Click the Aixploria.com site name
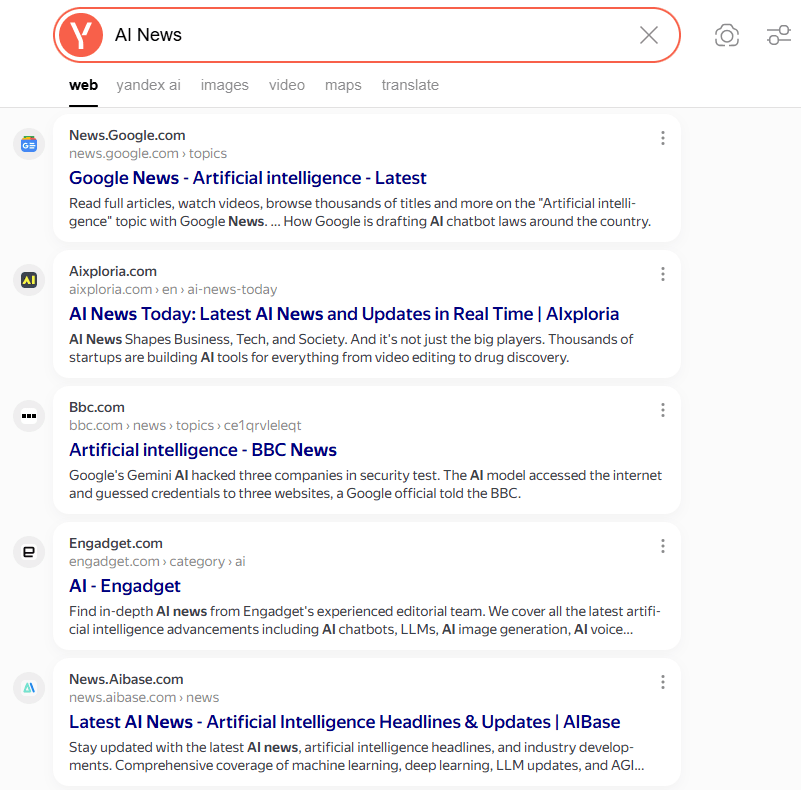The width and height of the screenshot is (801, 790). tap(113, 271)
